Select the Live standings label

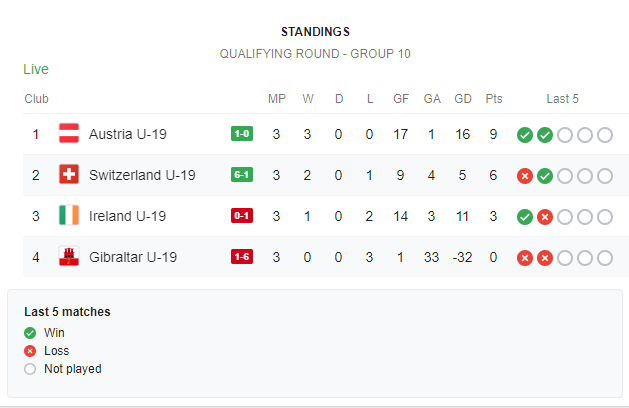(x=36, y=69)
